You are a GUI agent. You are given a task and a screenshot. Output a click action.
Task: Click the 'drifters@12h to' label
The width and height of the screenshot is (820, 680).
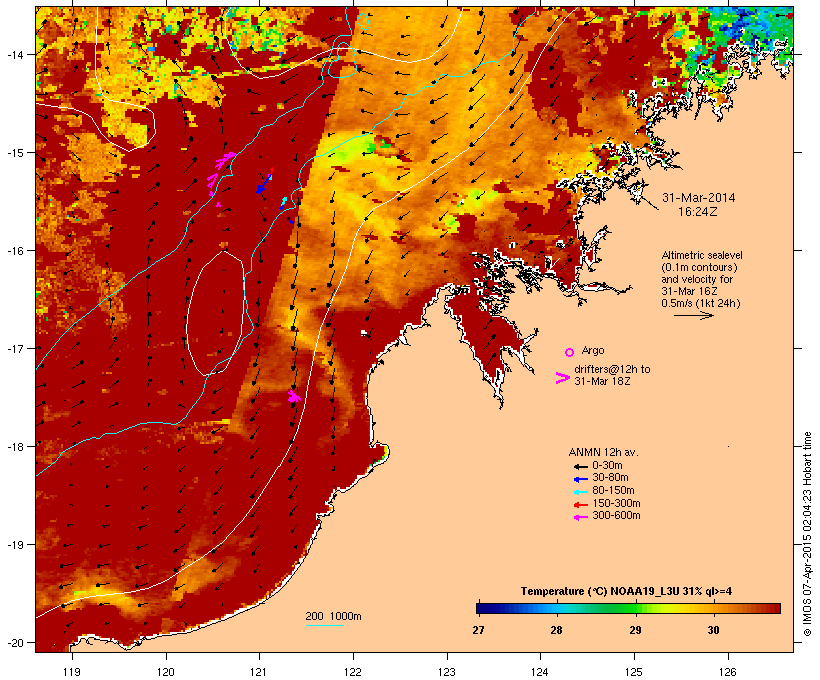point(612,369)
